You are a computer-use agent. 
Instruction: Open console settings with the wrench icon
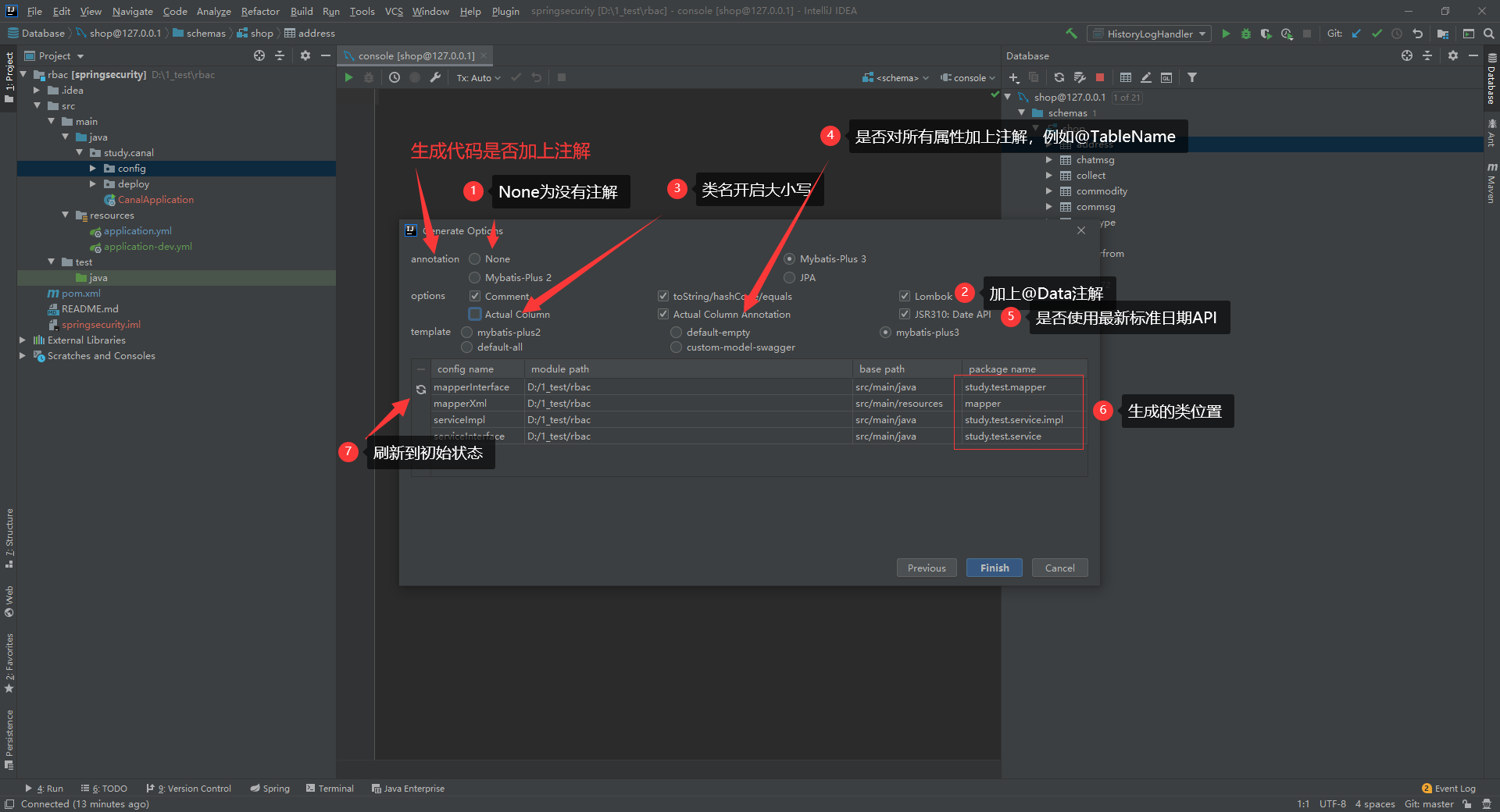coord(435,77)
